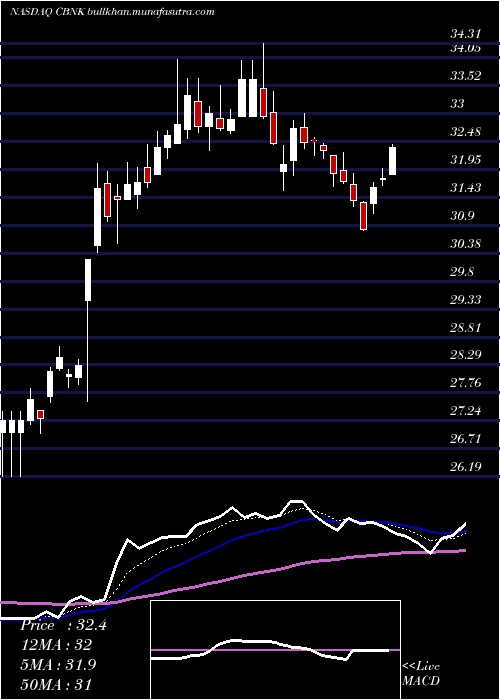Click the 30.38 price axis label
The width and height of the screenshot is (500, 700).
point(467,244)
